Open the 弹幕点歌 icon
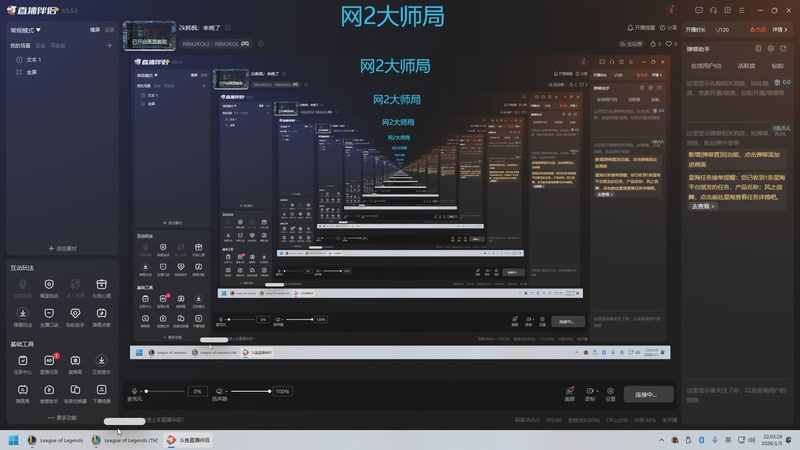Viewport: 800px width, 450px height. pyautogui.click(x=102, y=313)
